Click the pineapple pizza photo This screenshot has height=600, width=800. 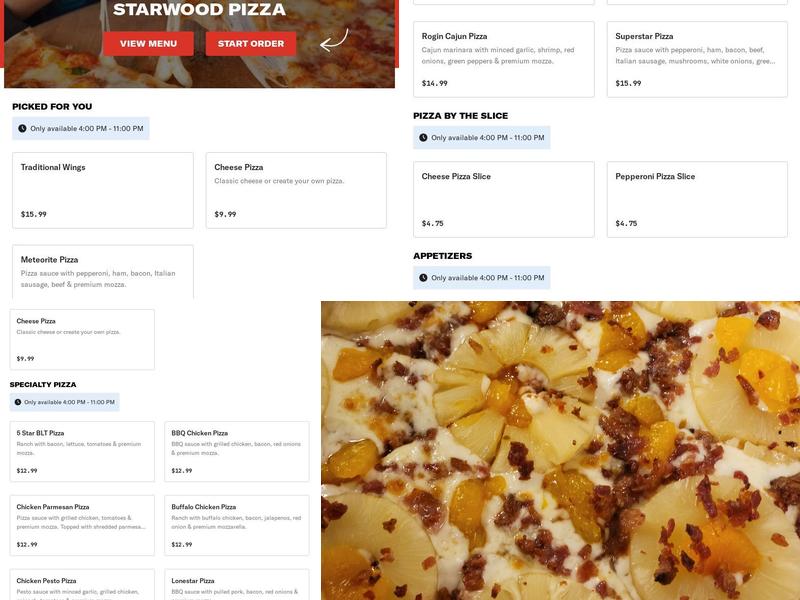click(560, 451)
